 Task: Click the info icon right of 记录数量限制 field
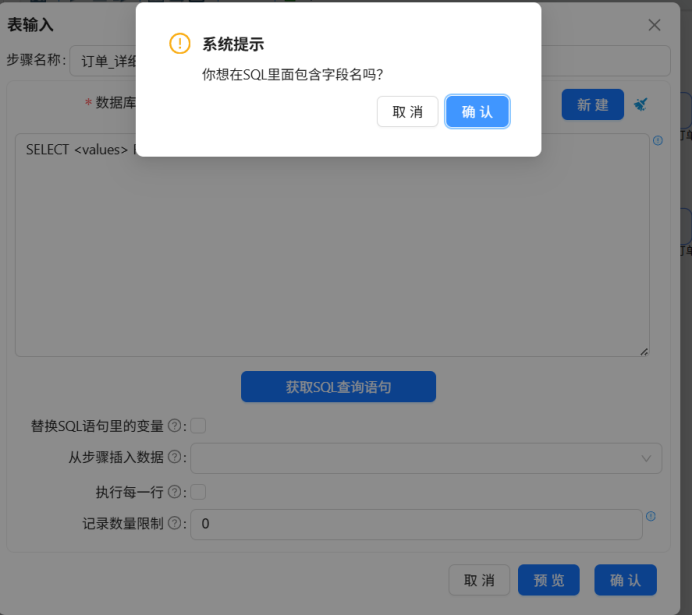(x=651, y=516)
